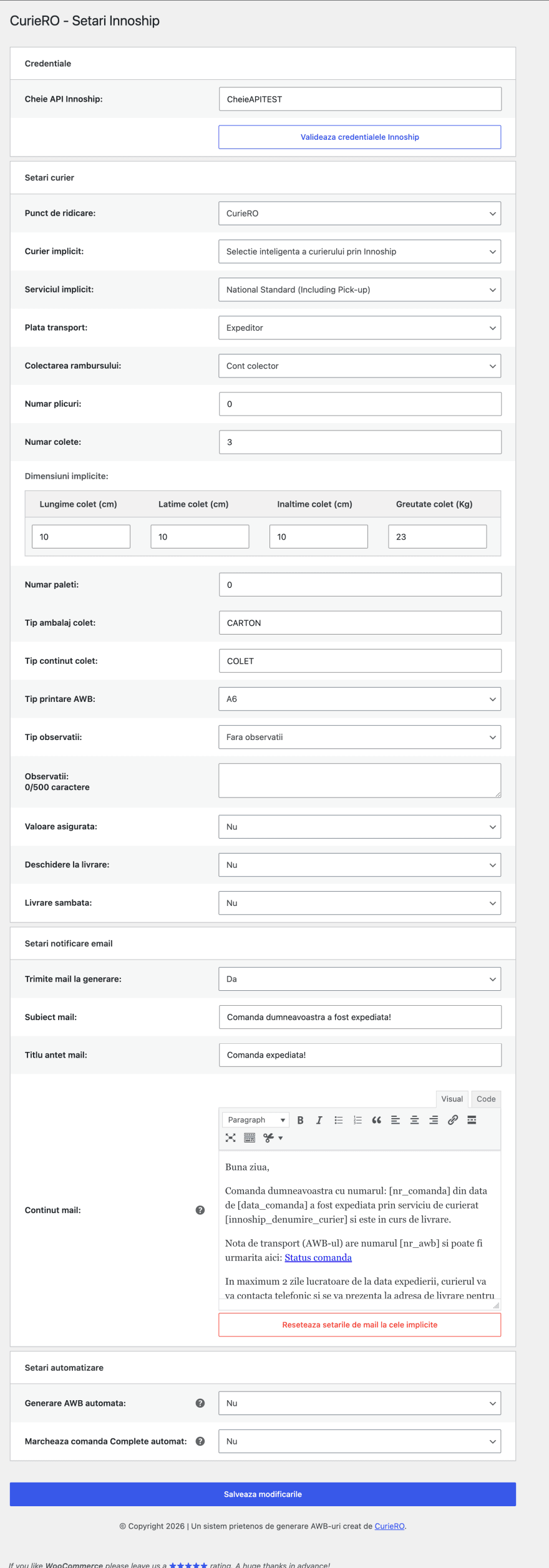Align mail text right
The image size is (549, 1568).
434,1120
